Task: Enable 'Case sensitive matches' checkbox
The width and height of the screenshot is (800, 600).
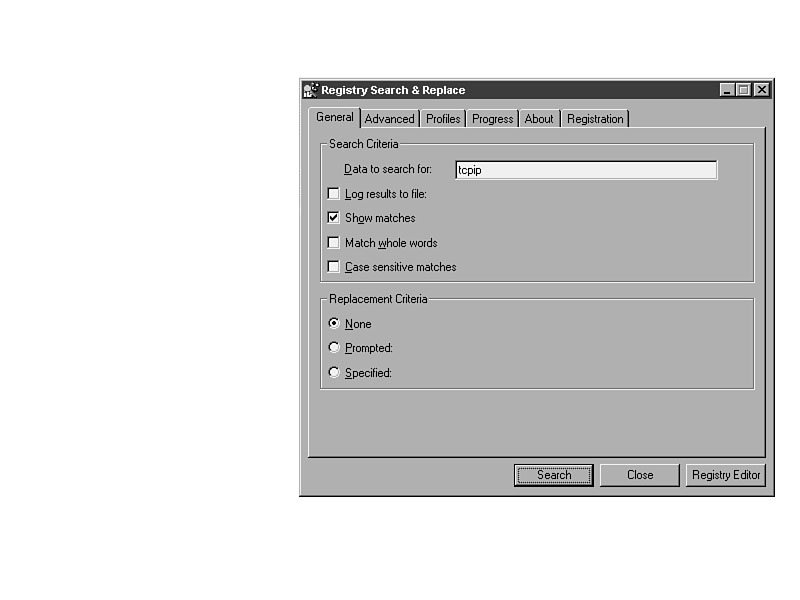Action: [x=334, y=267]
